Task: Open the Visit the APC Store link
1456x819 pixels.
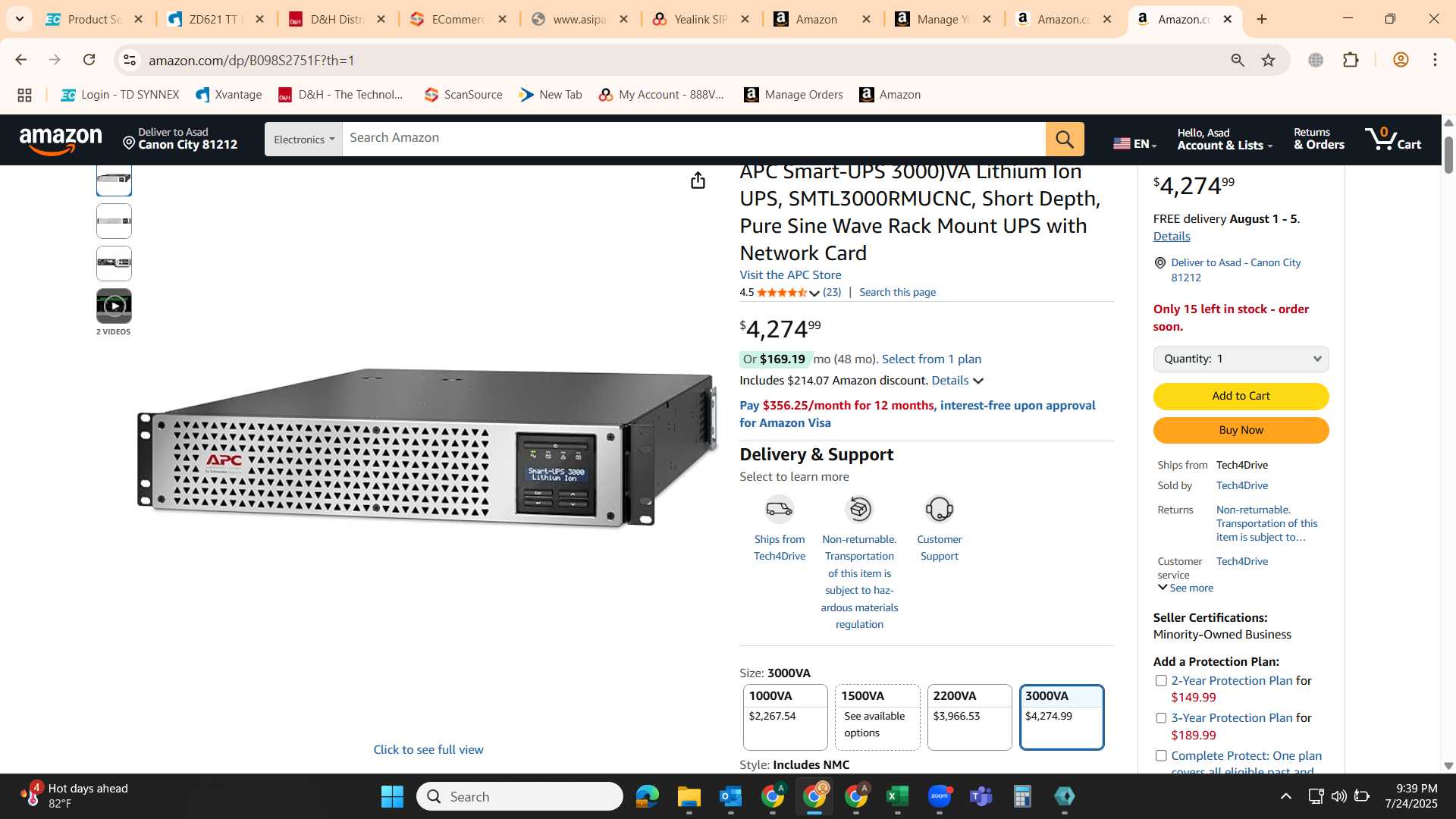Action: pyautogui.click(x=790, y=275)
